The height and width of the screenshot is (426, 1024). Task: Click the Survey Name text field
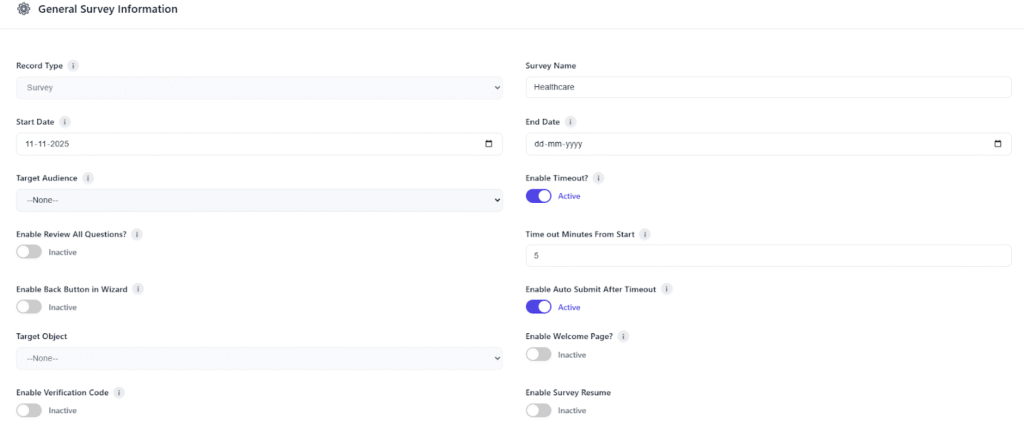[x=768, y=88]
